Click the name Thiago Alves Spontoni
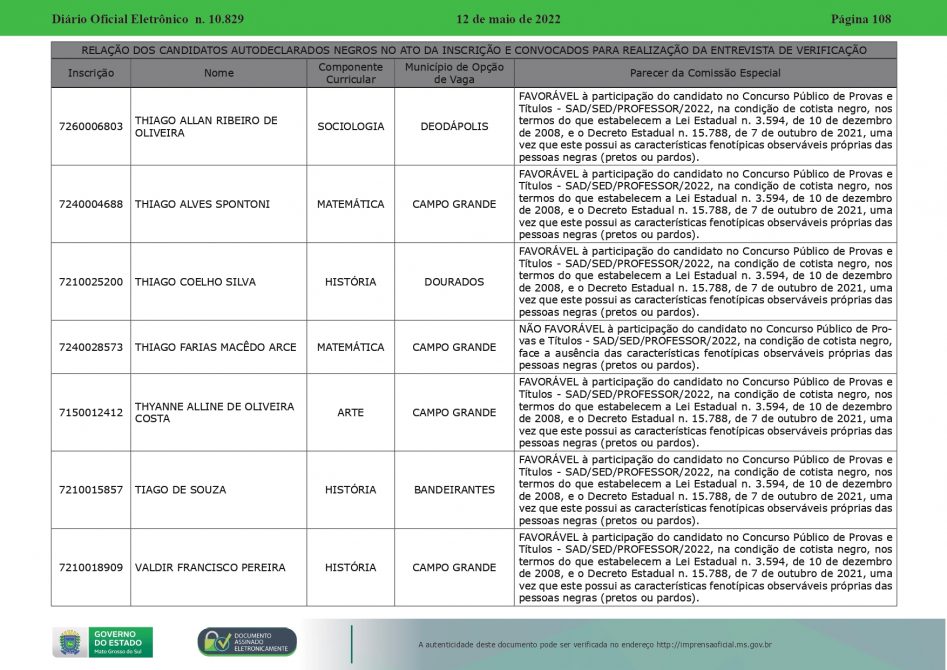The width and height of the screenshot is (947, 670). tap(202, 205)
